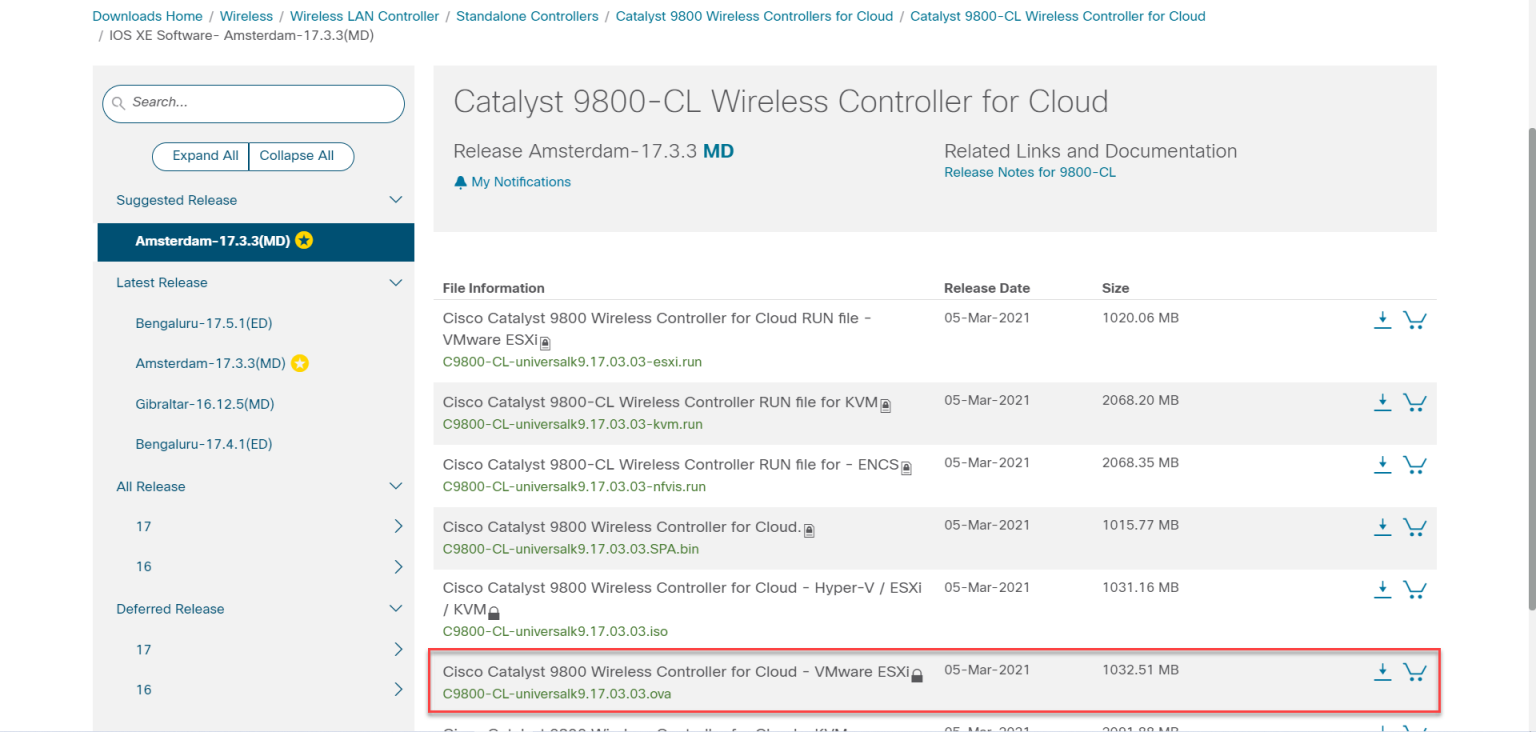The width and height of the screenshot is (1536, 732).
Task: Click inside the Search field
Action: click(x=253, y=103)
